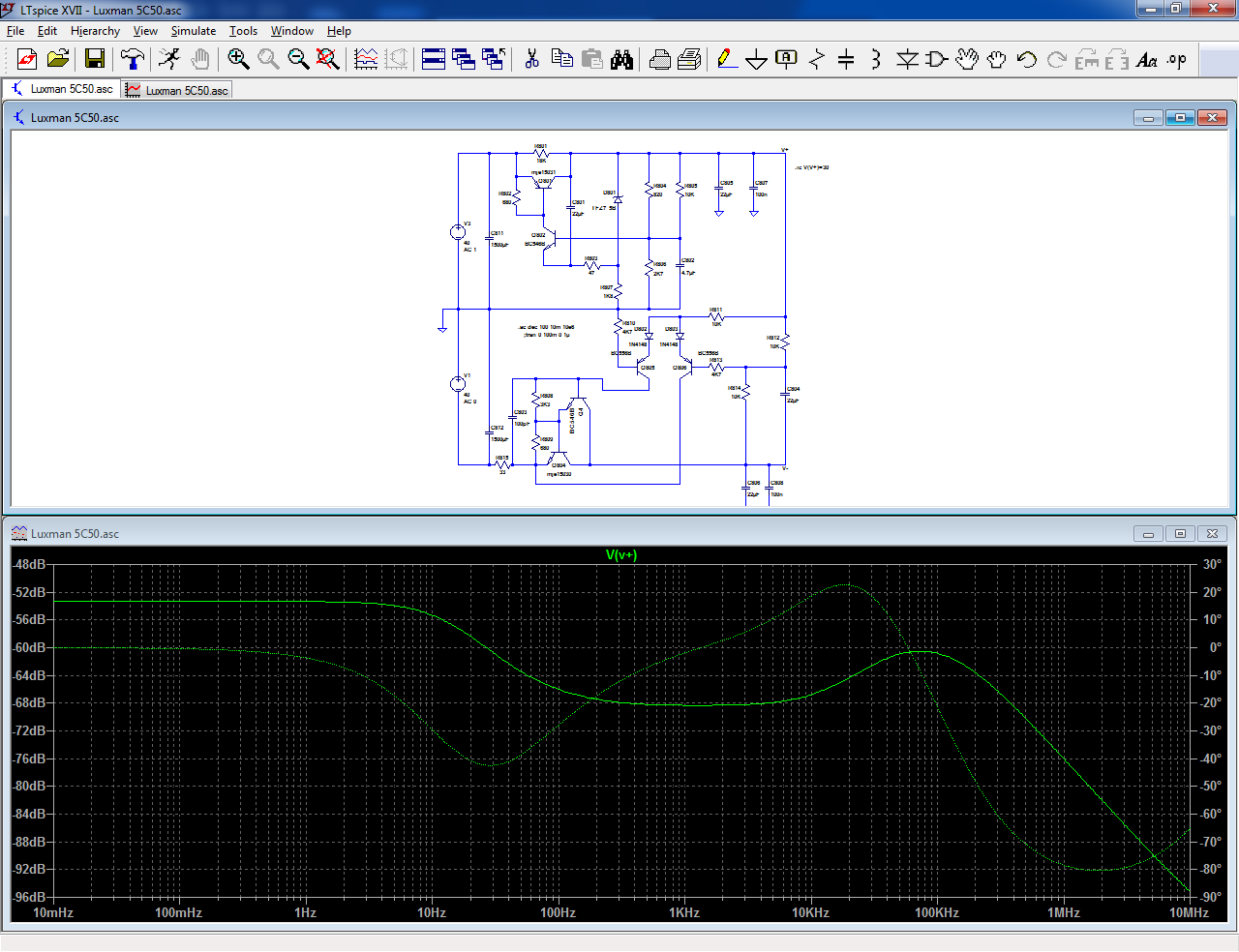Click the plot pane title bar
1239x952 pixels.
point(619,533)
